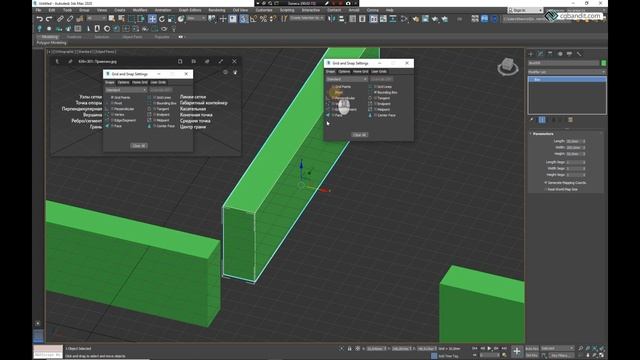This screenshot has width=640, height=360.
Task: Expand the Polygon Modeling ribbon panel
Action: coord(51,42)
